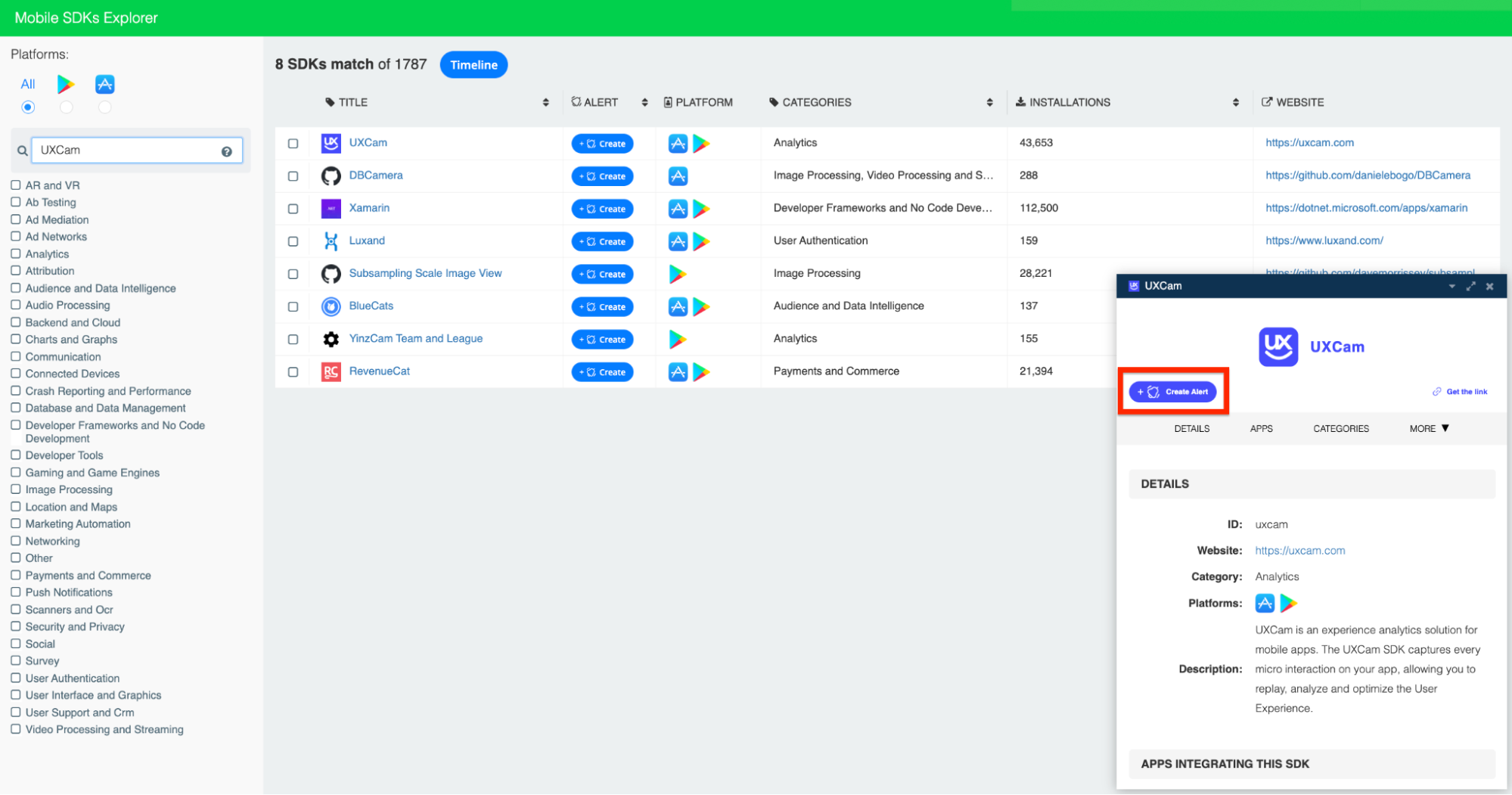Enable the Image Processing category filter
Viewport: 1512px width, 795px height.
[15, 489]
